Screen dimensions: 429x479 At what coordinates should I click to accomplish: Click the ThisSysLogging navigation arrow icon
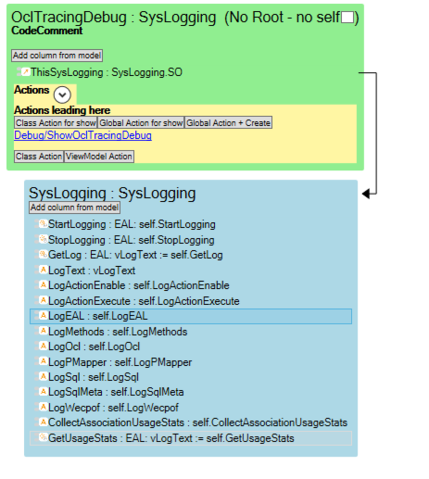[x=26, y=72]
